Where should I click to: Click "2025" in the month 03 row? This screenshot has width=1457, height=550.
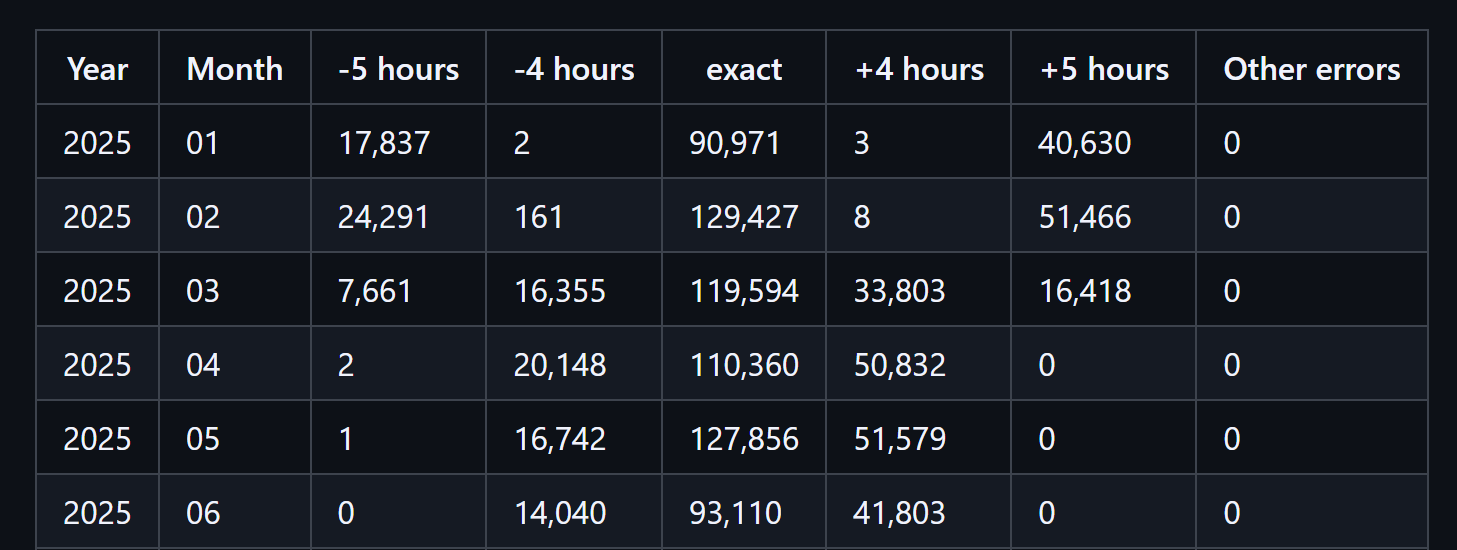point(97,291)
